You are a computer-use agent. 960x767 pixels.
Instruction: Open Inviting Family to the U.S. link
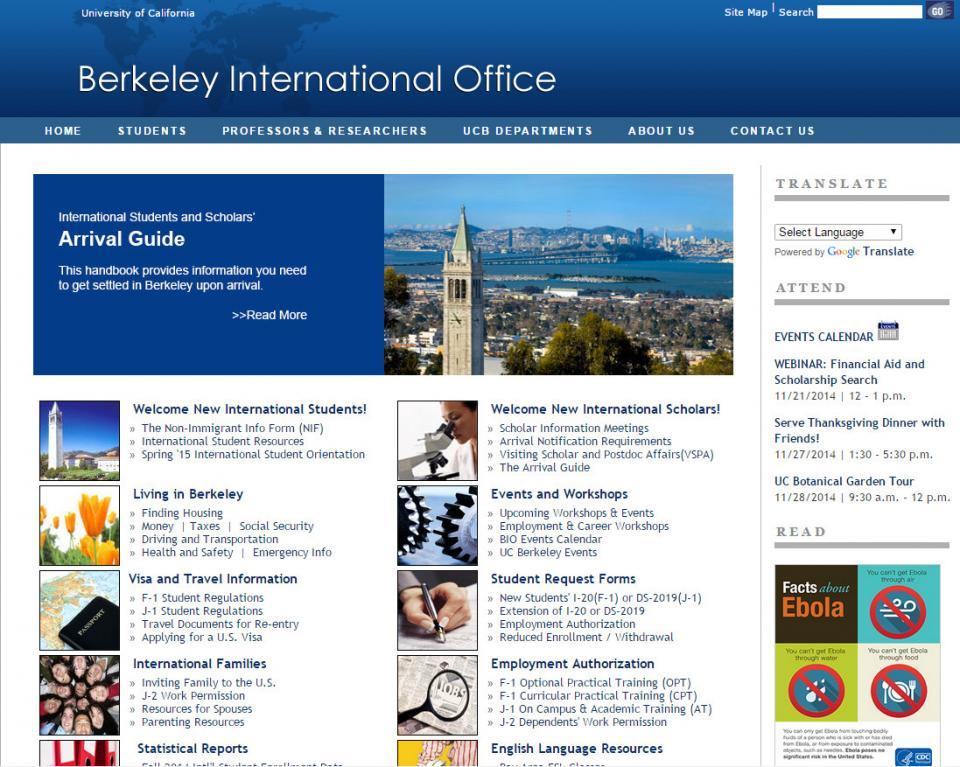coord(209,683)
